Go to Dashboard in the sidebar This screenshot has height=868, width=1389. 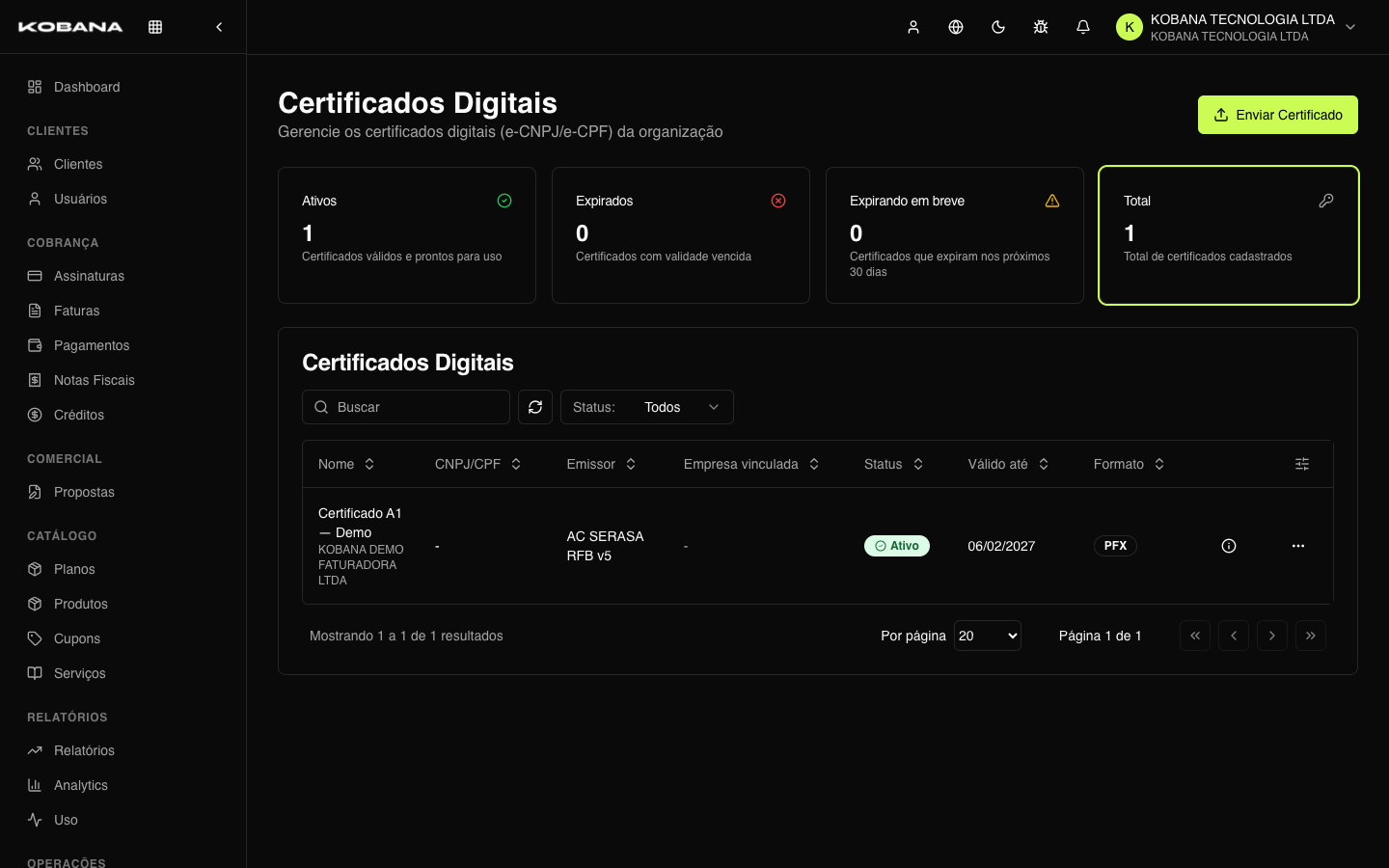123,87
